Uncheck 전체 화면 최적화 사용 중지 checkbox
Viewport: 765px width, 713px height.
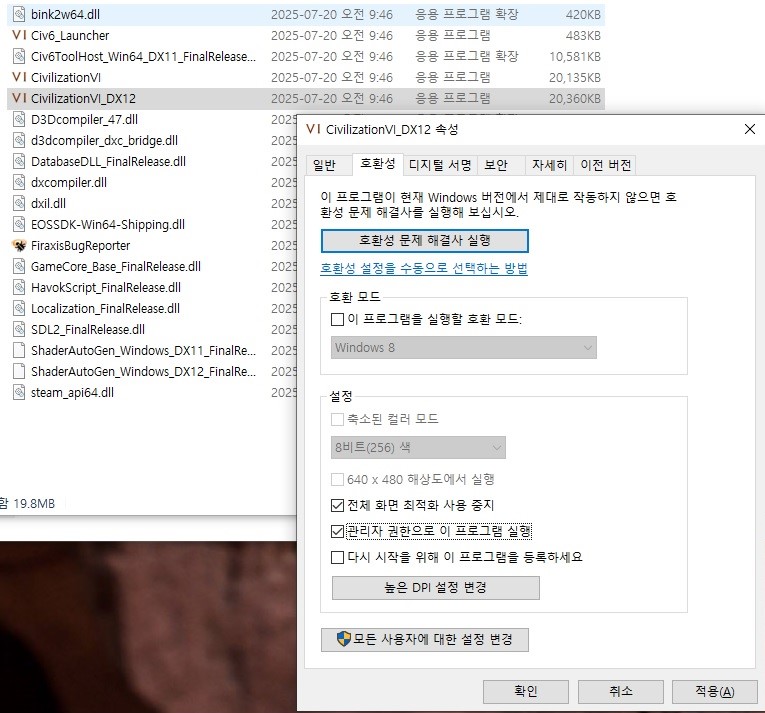pos(337,505)
